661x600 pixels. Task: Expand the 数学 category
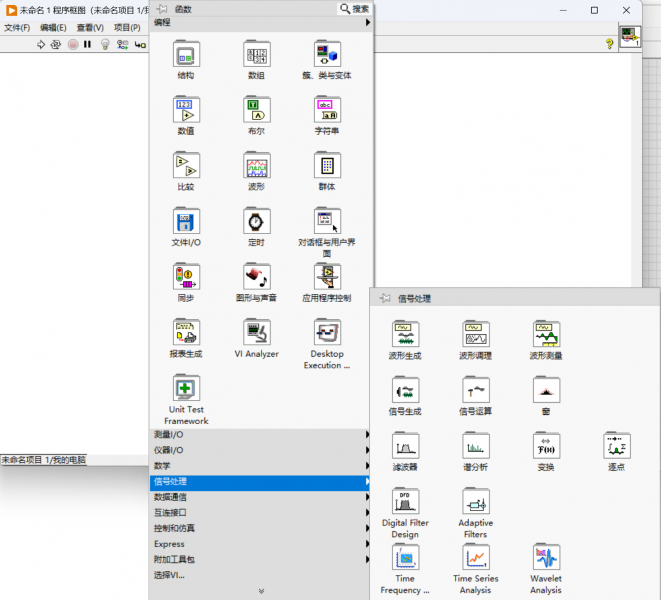(260, 465)
